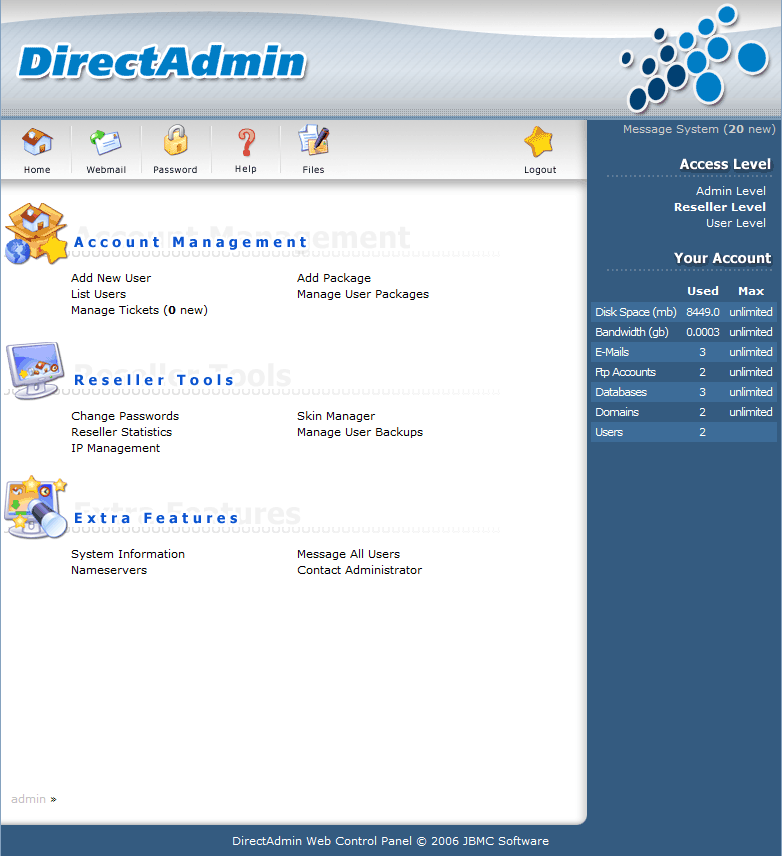Click the Help toolbar label
Screen dimensions: 782x856
tap(246, 169)
